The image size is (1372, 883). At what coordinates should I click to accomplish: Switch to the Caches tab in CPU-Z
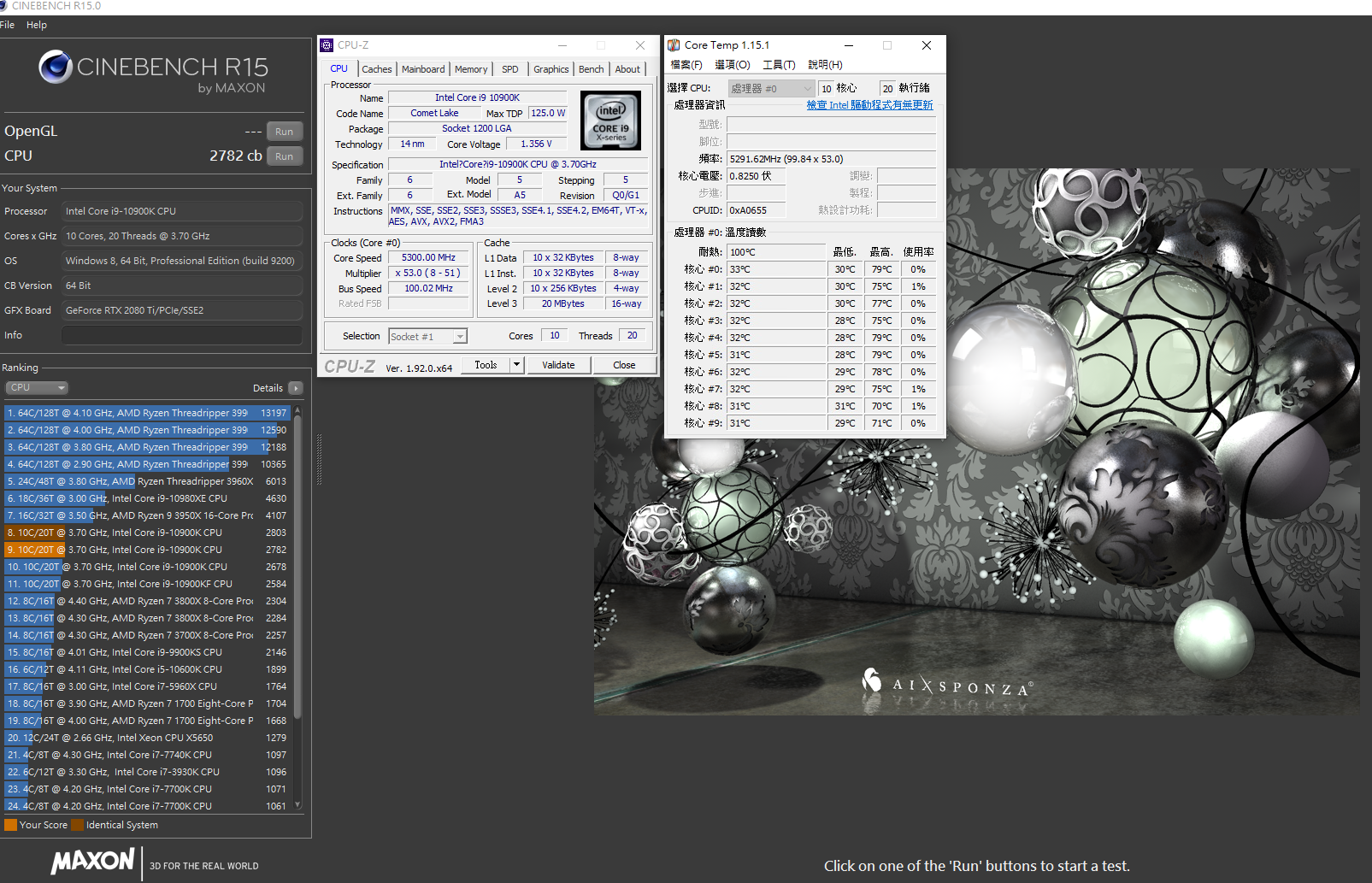click(377, 69)
